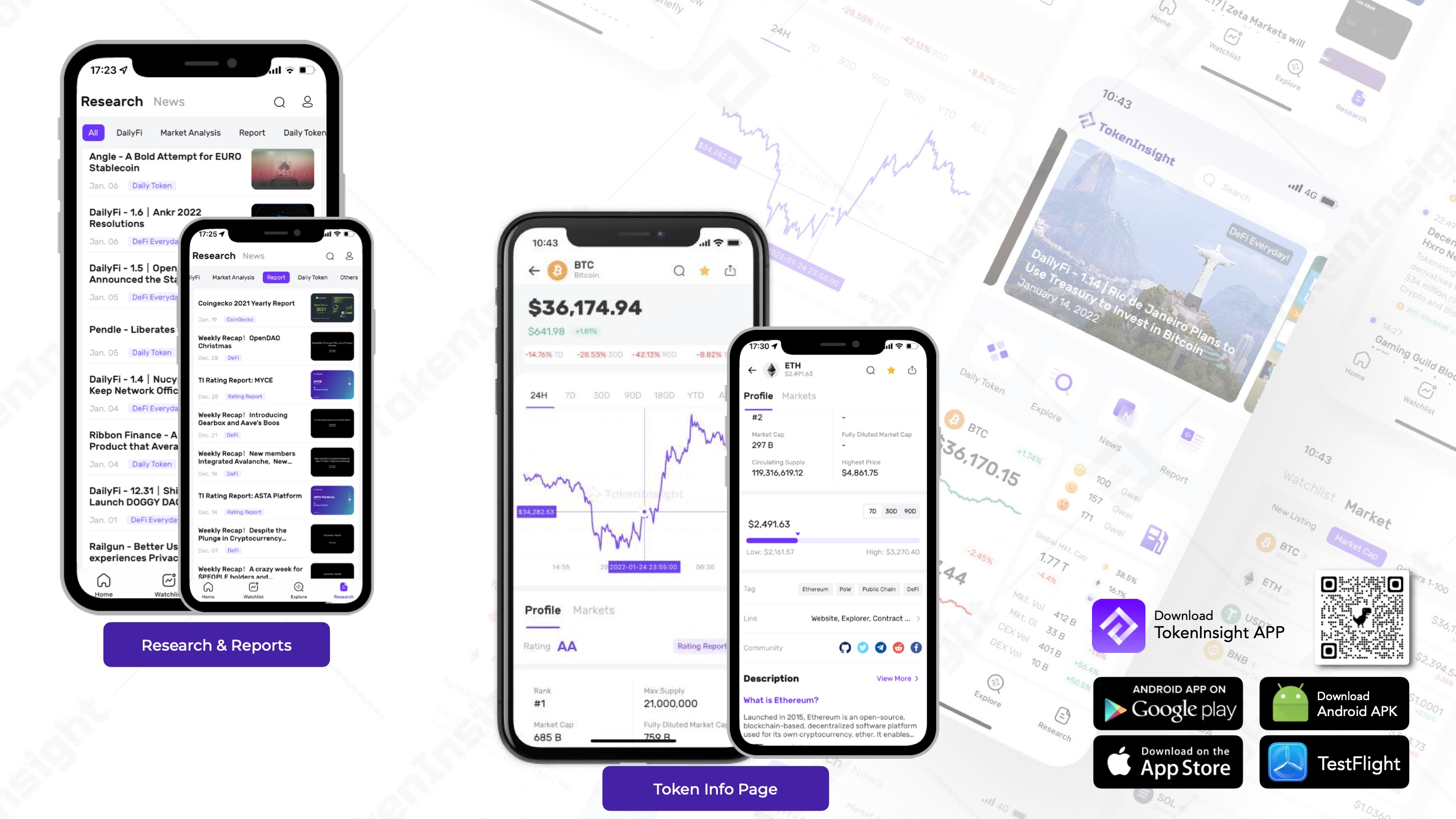Open Download on App Store link
Image resolution: width=1456 pixels, height=819 pixels.
coord(1168,761)
